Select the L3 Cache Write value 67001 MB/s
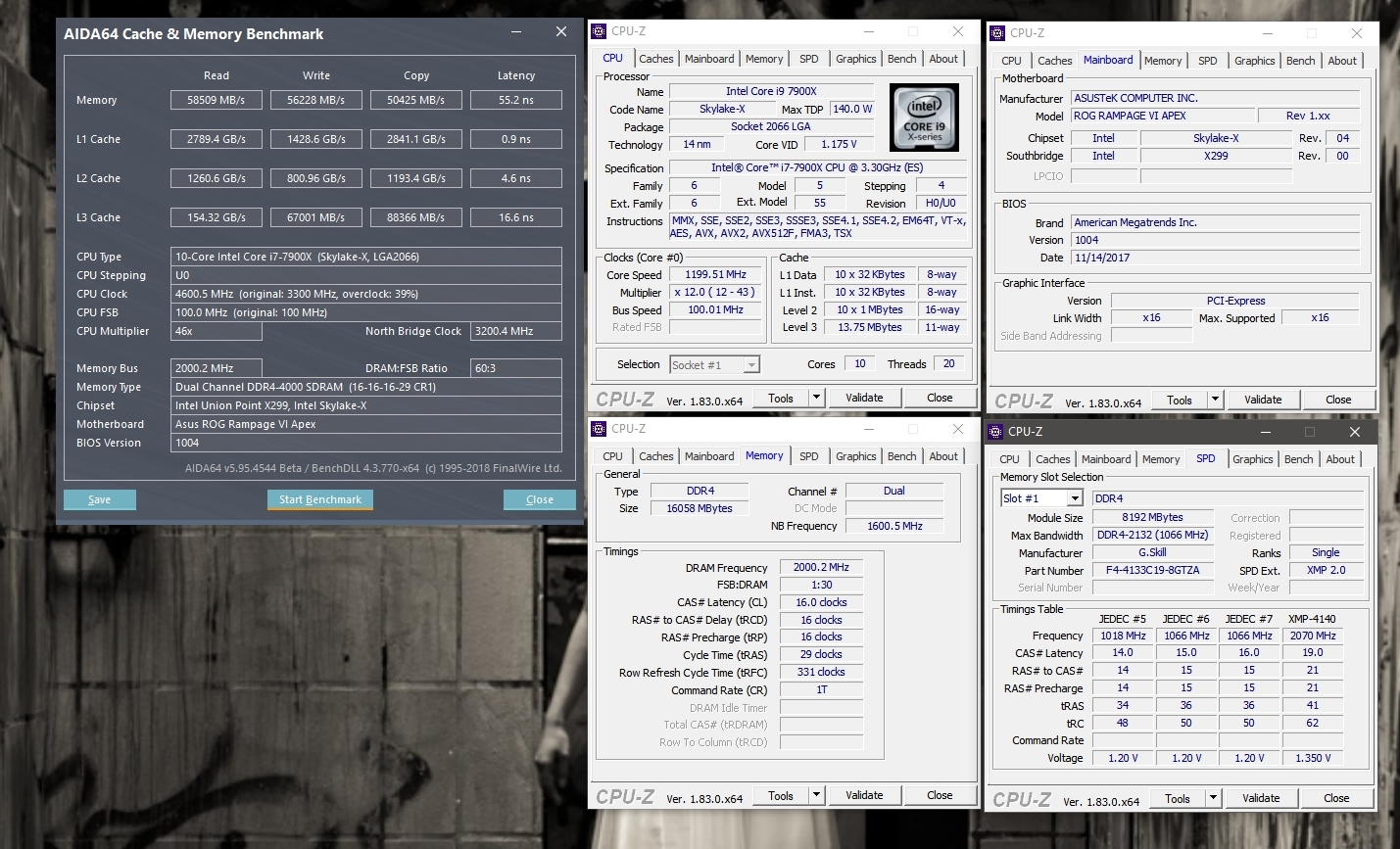This screenshot has width=1400, height=849. pyautogui.click(x=316, y=217)
